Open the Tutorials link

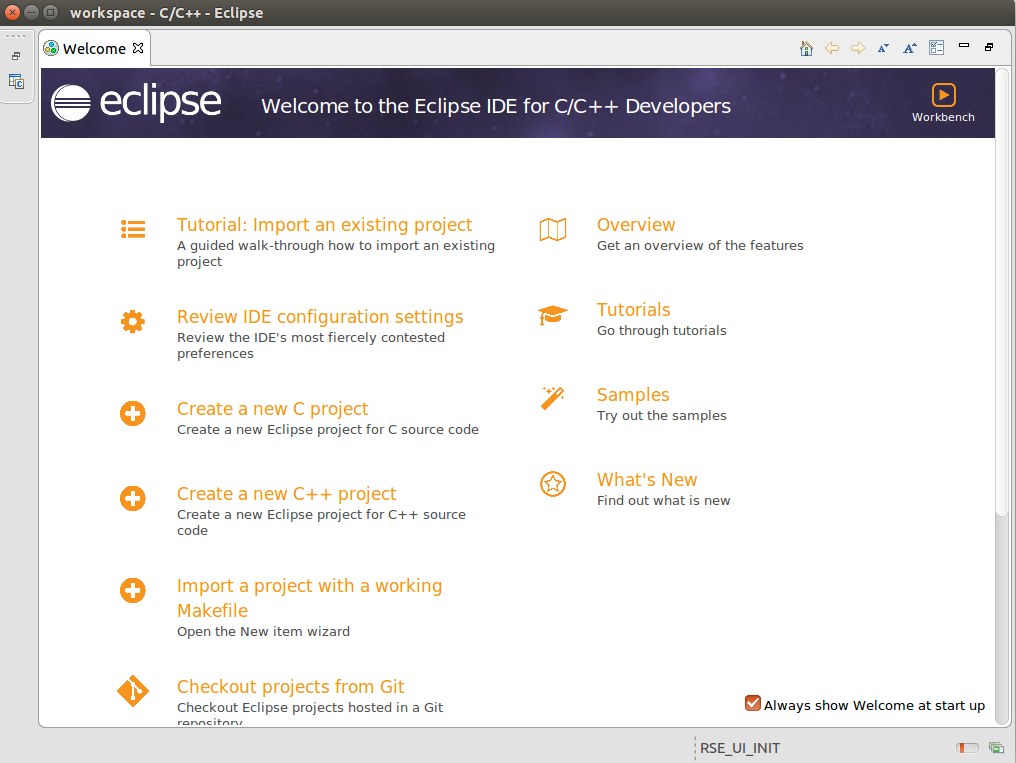(x=634, y=310)
